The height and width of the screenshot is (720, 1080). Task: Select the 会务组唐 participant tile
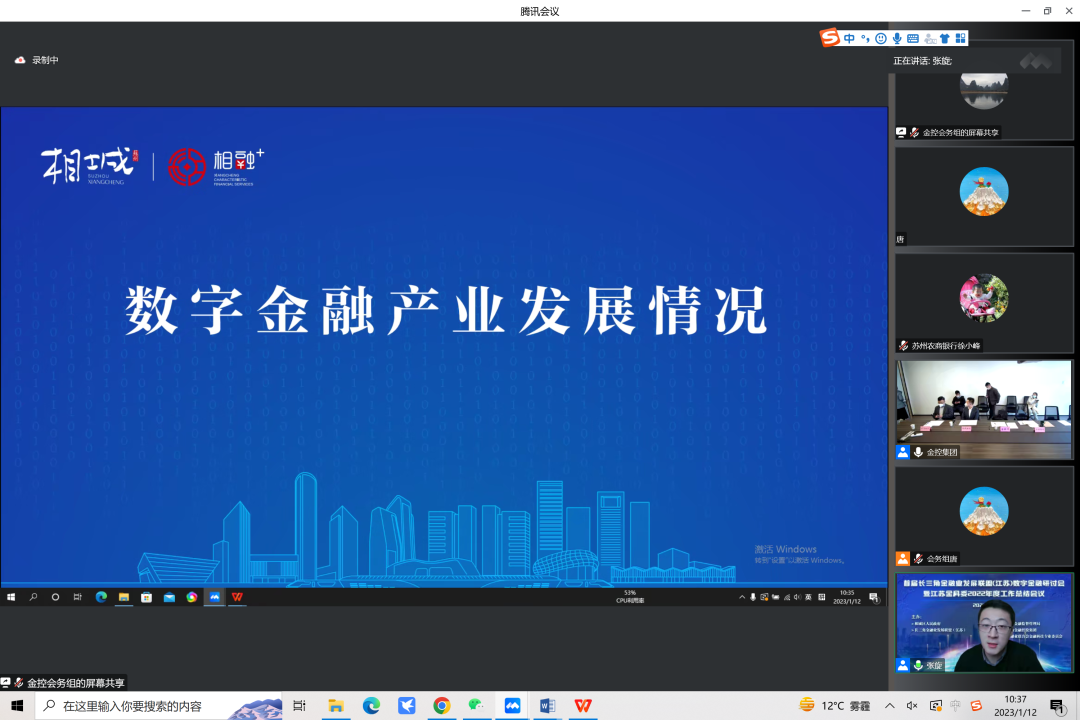[x=984, y=516]
